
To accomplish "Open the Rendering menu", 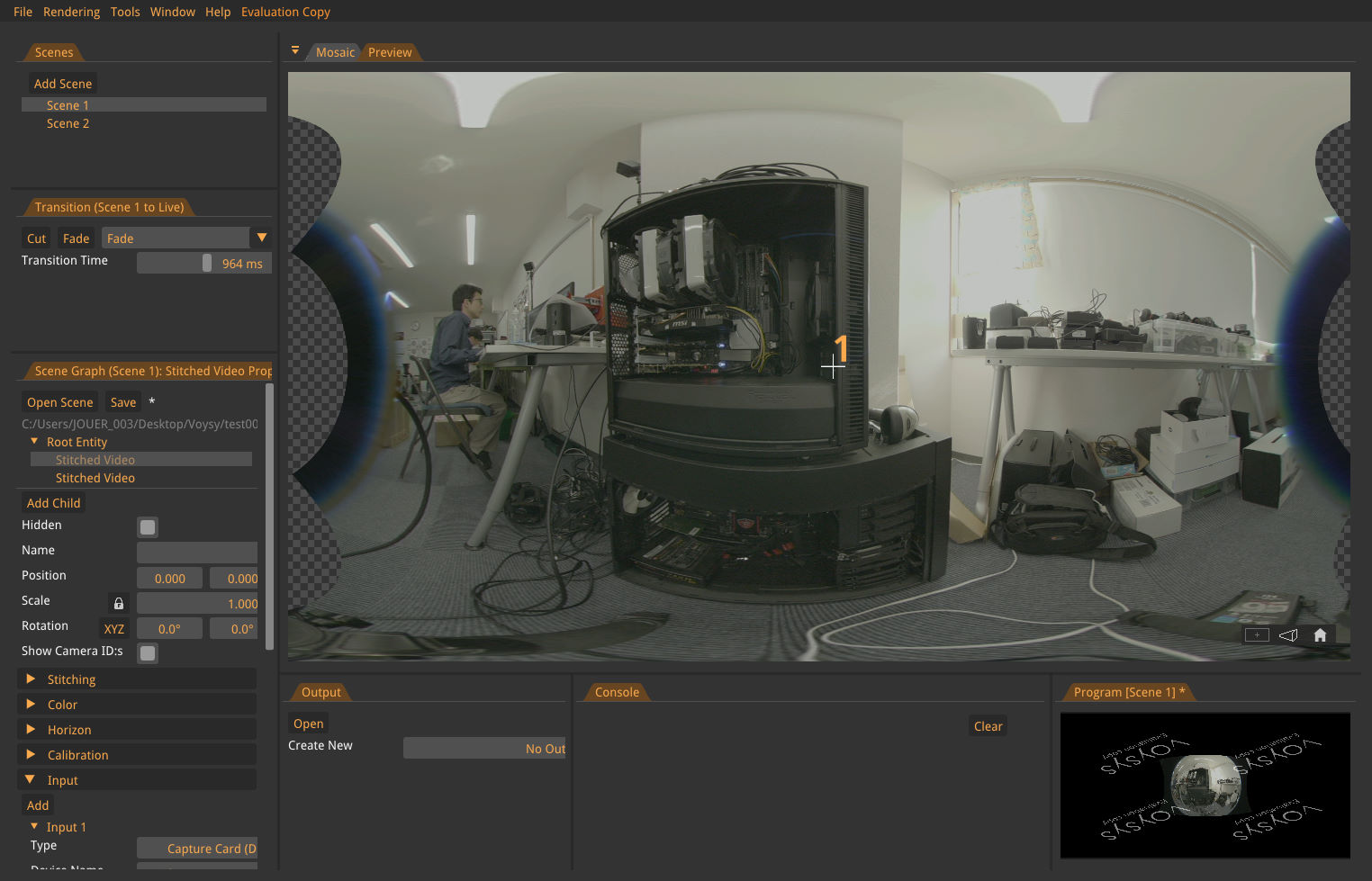I will point(71,12).
